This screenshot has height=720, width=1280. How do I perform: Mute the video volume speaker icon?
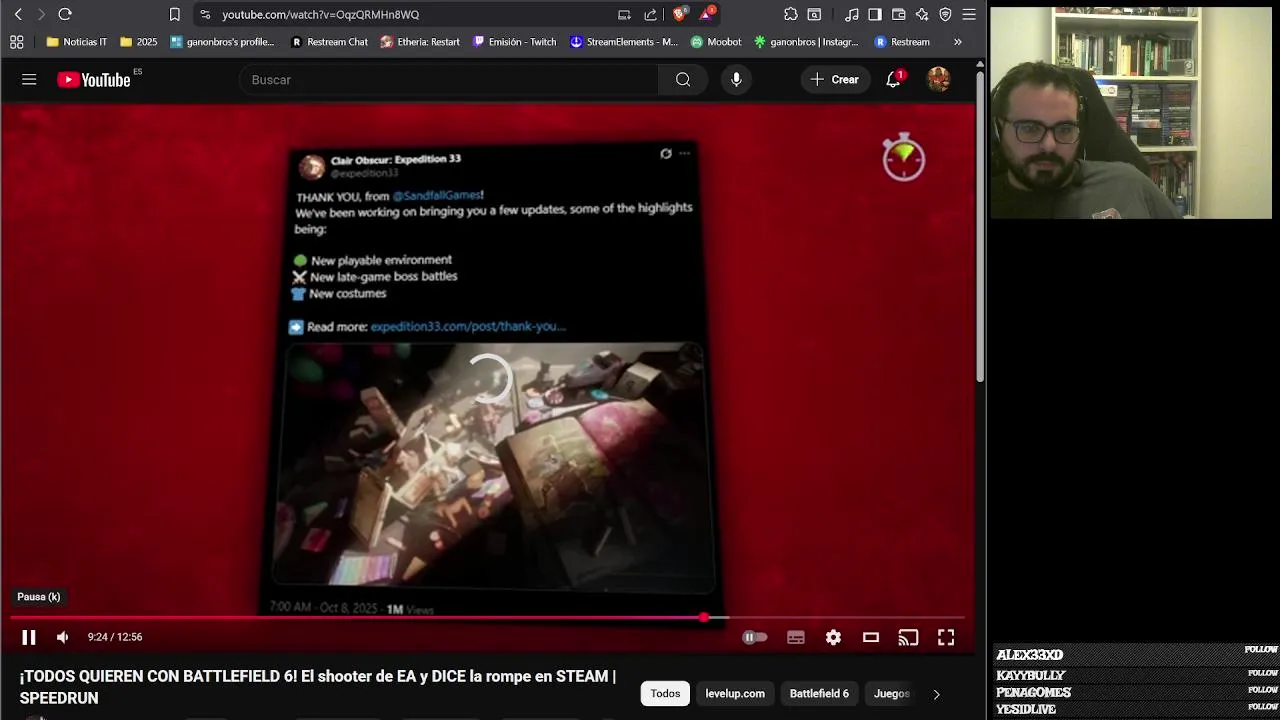tap(63, 637)
